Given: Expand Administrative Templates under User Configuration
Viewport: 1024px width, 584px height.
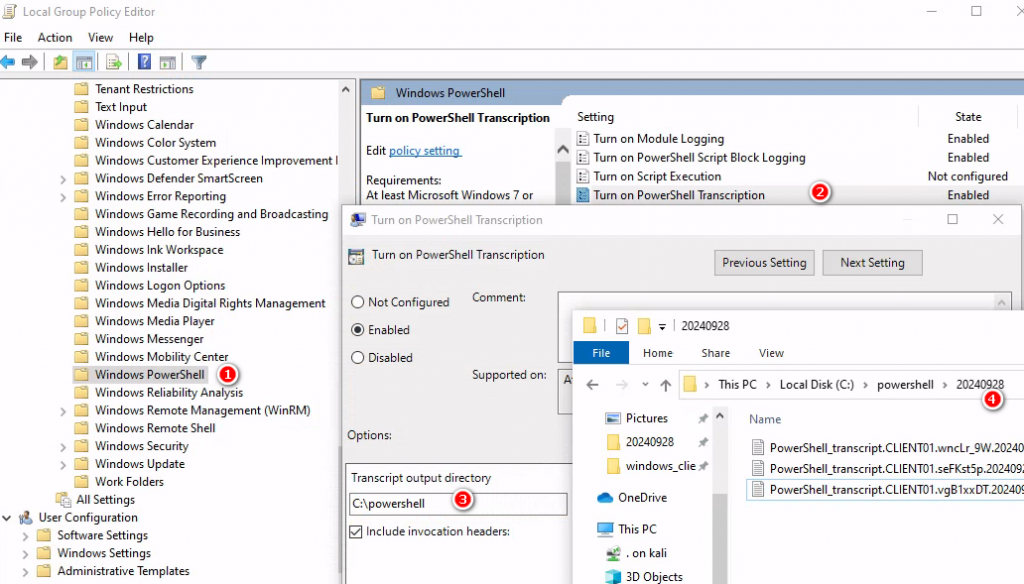Looking at the screenshot, I should [25, 572].
